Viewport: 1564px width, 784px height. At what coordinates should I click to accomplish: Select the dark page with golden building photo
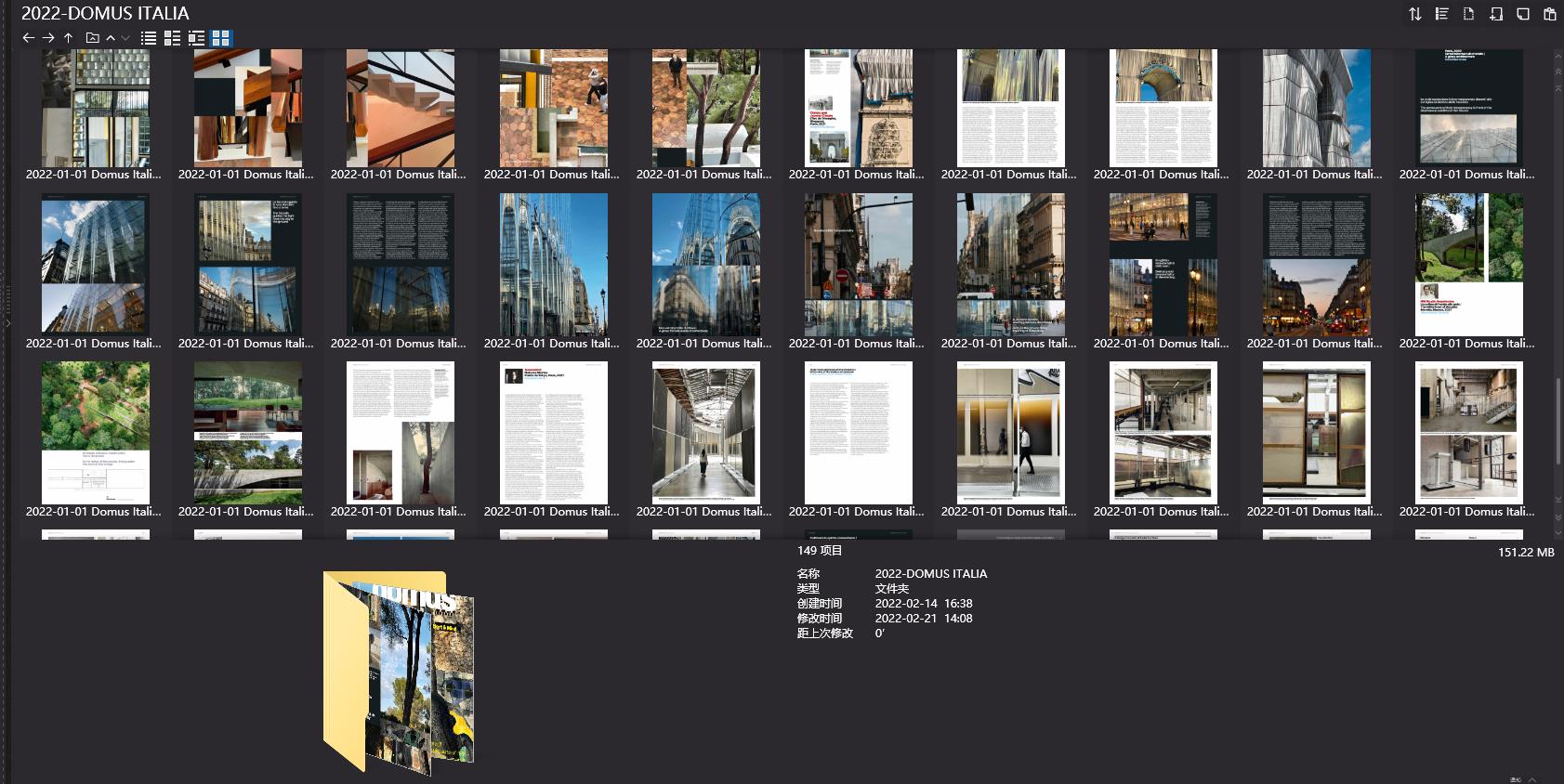247,265
